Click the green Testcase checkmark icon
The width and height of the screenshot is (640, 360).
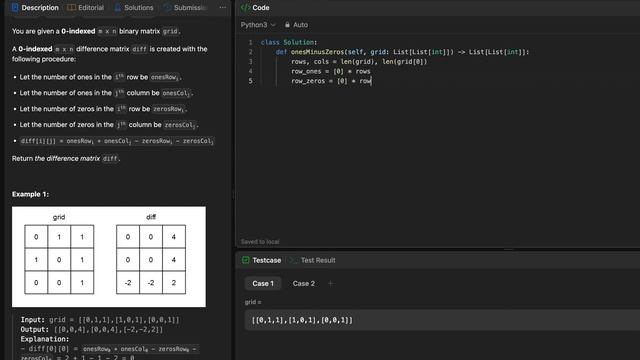click(x=246, y=260)
